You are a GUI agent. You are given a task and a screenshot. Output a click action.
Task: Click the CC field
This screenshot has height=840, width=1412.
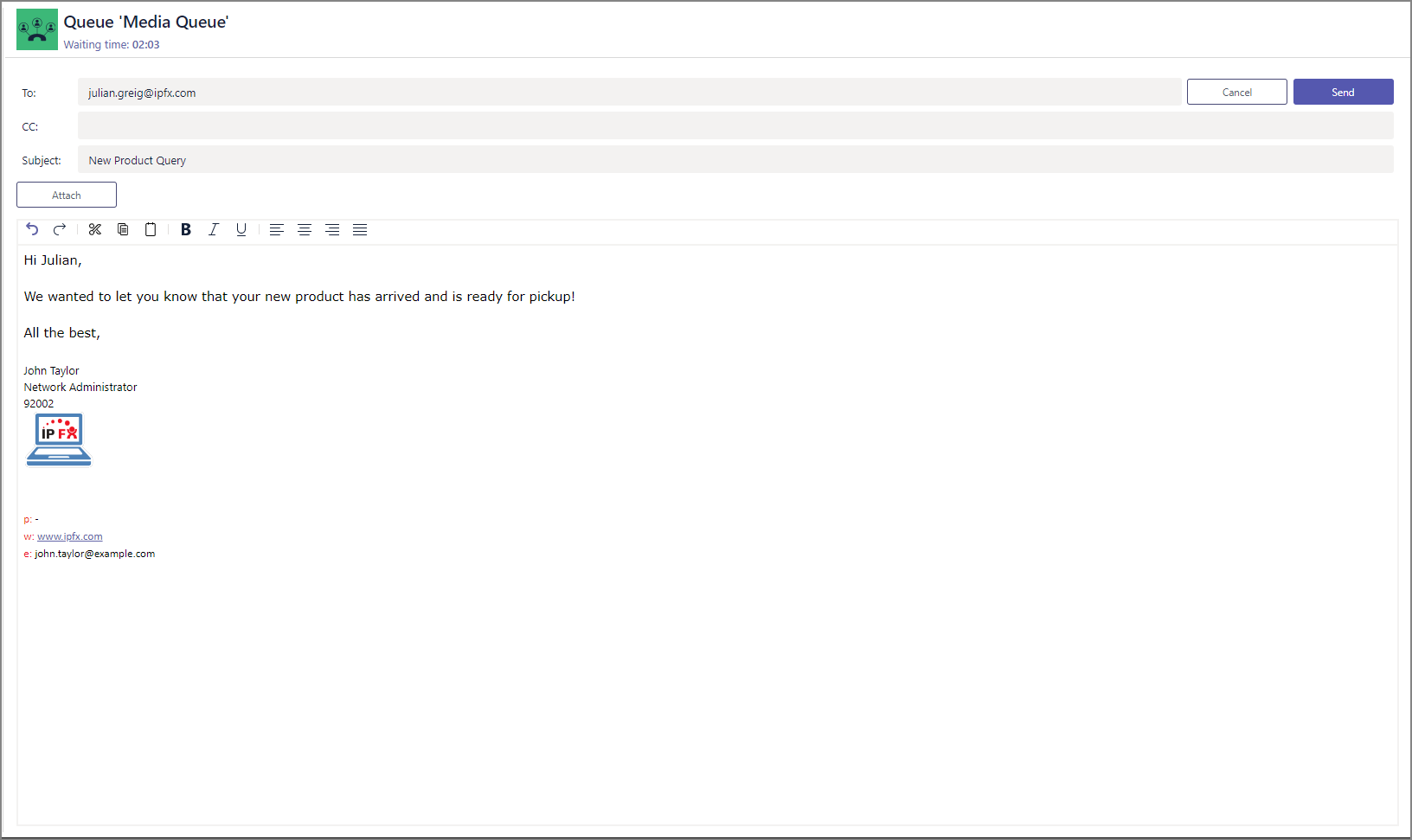click(735, 125)
